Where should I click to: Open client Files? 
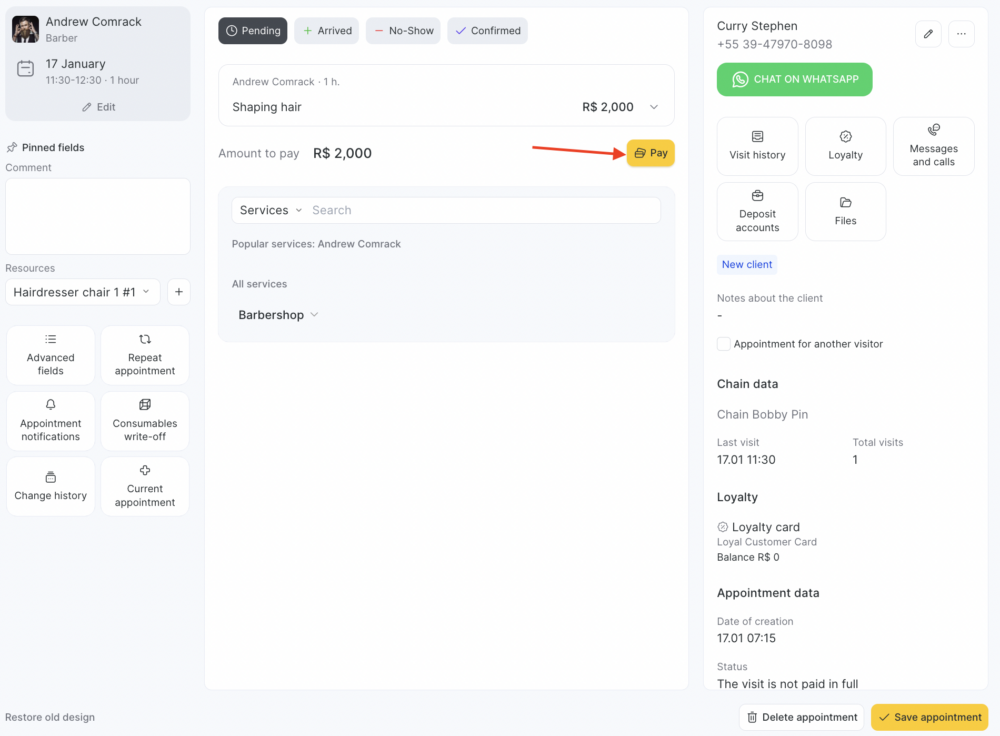(x=846, y=212)
